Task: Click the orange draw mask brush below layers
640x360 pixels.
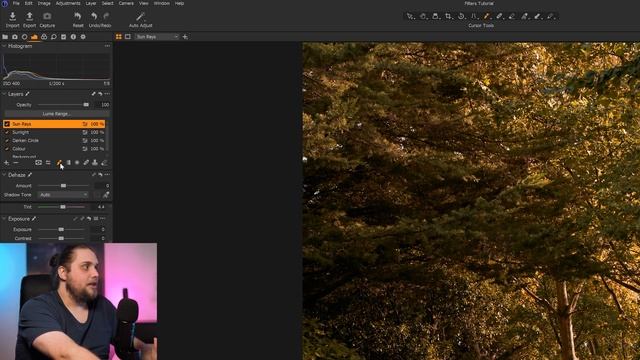Action: pyautogui.click(x=59, y=163)
